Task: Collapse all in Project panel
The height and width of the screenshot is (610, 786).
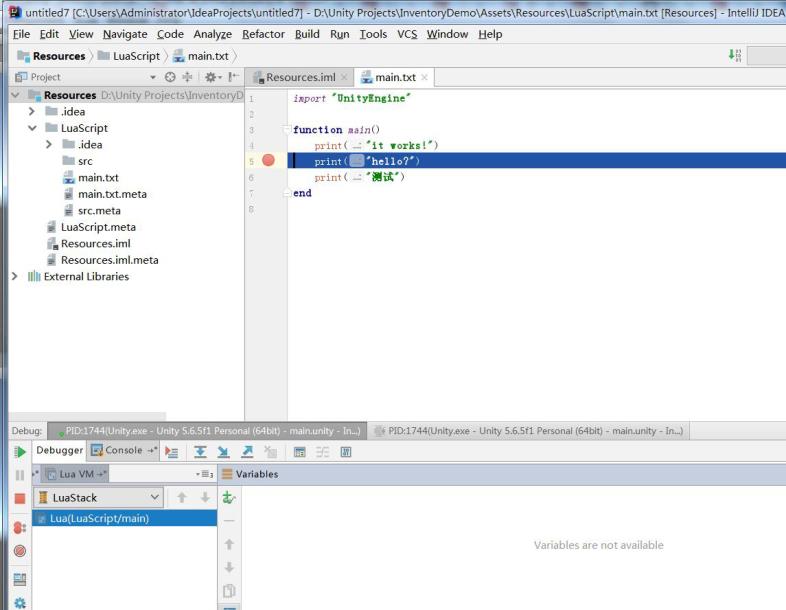Action: 187,77
